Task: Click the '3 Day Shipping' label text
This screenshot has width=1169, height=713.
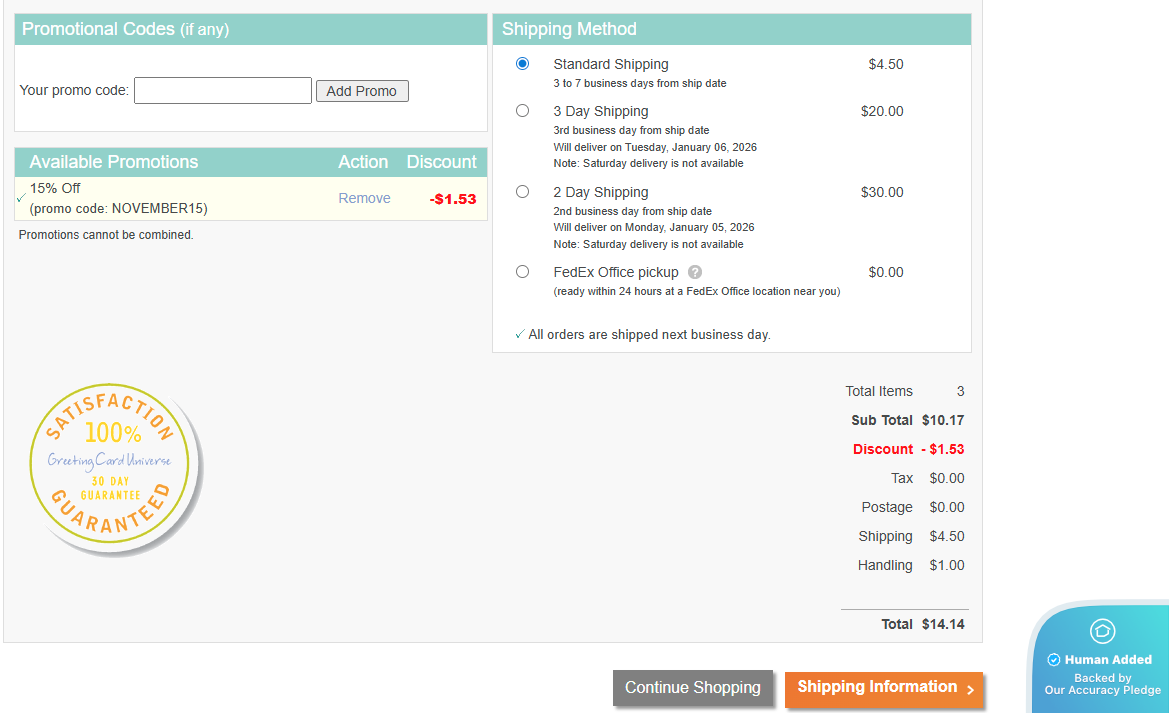Action: pyautogui.click(x=601, y=111)
